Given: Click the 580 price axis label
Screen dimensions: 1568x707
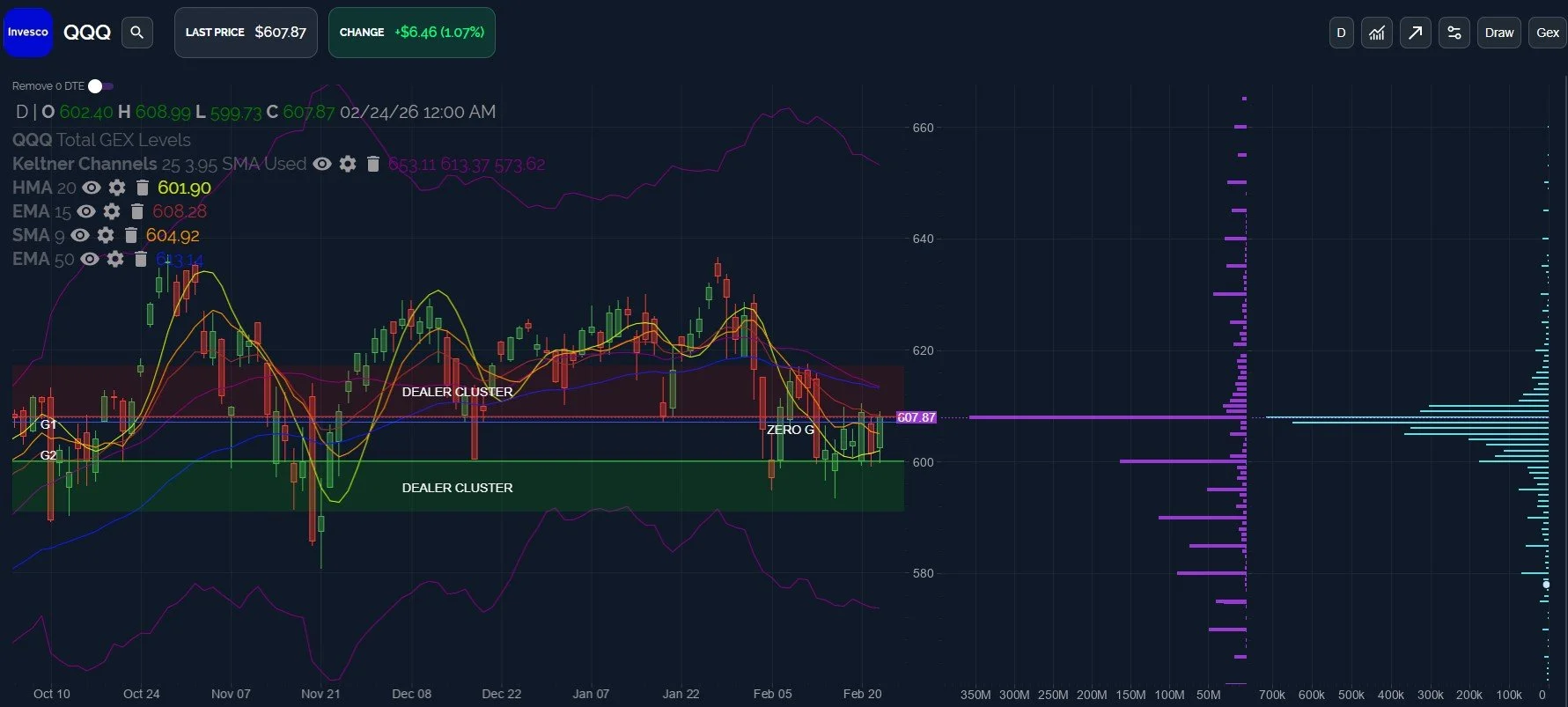Looking at the screenshot, I should pos(923,573).
